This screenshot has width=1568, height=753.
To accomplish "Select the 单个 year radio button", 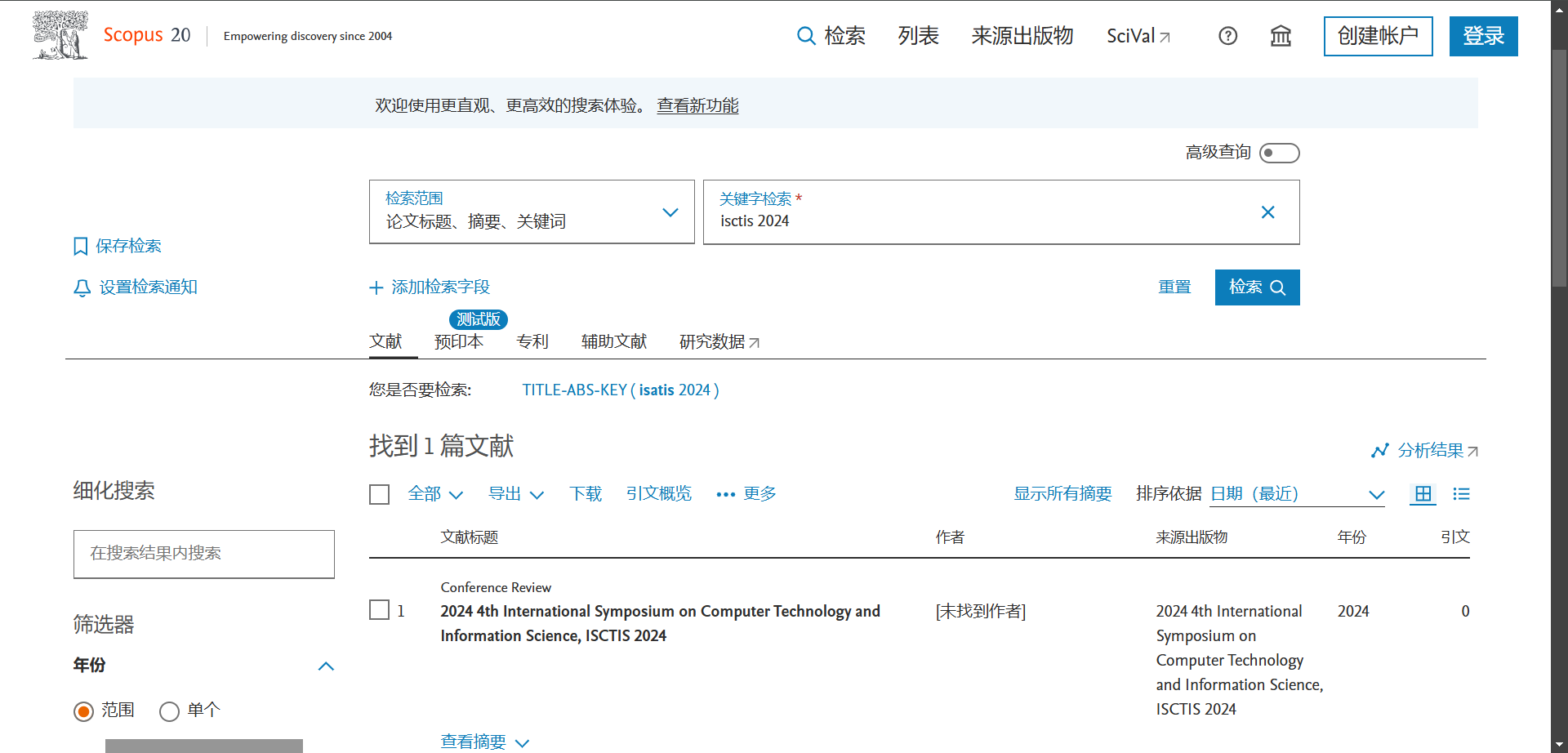I will [x=169, y=711].
